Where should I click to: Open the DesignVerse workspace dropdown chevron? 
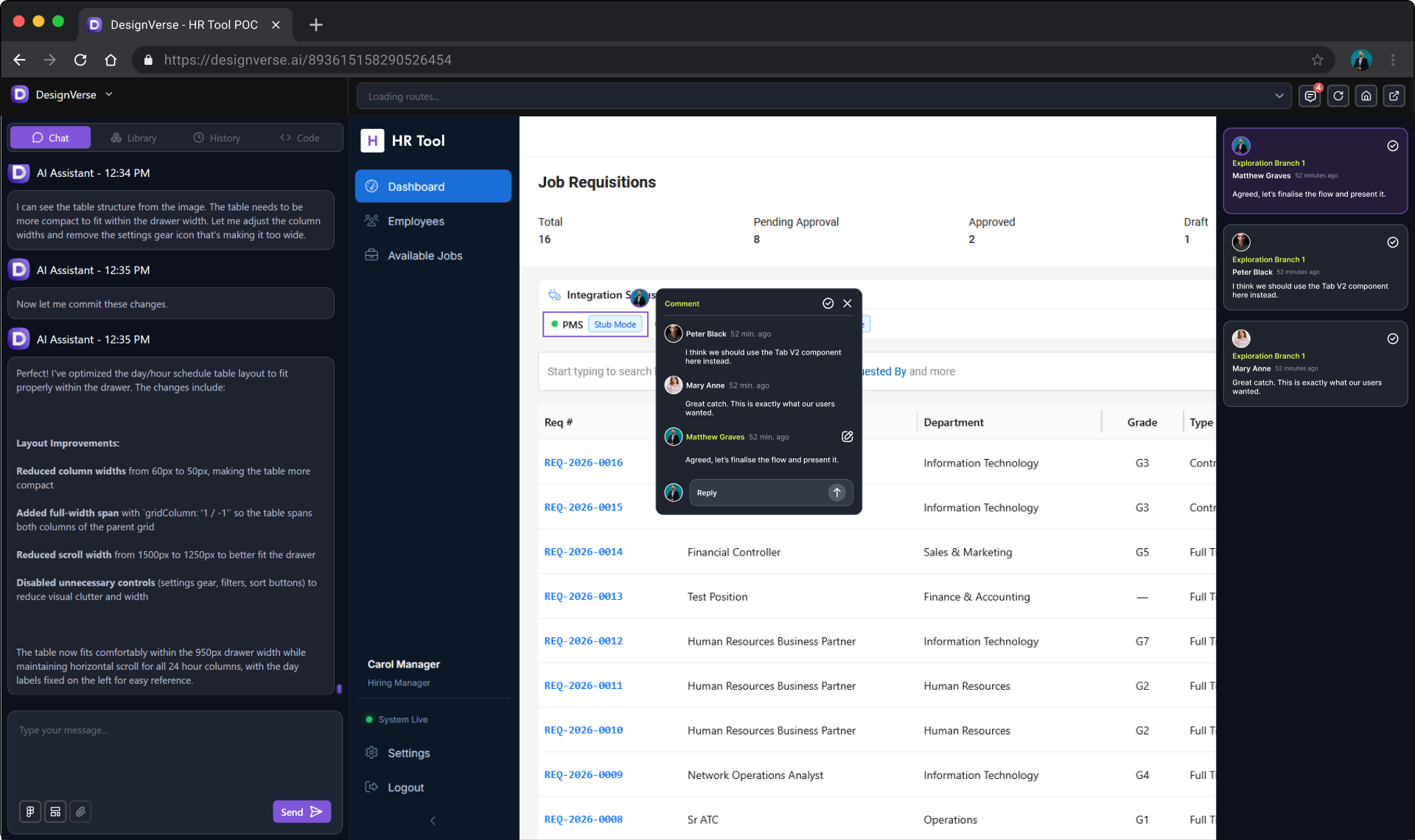[109, 94]
